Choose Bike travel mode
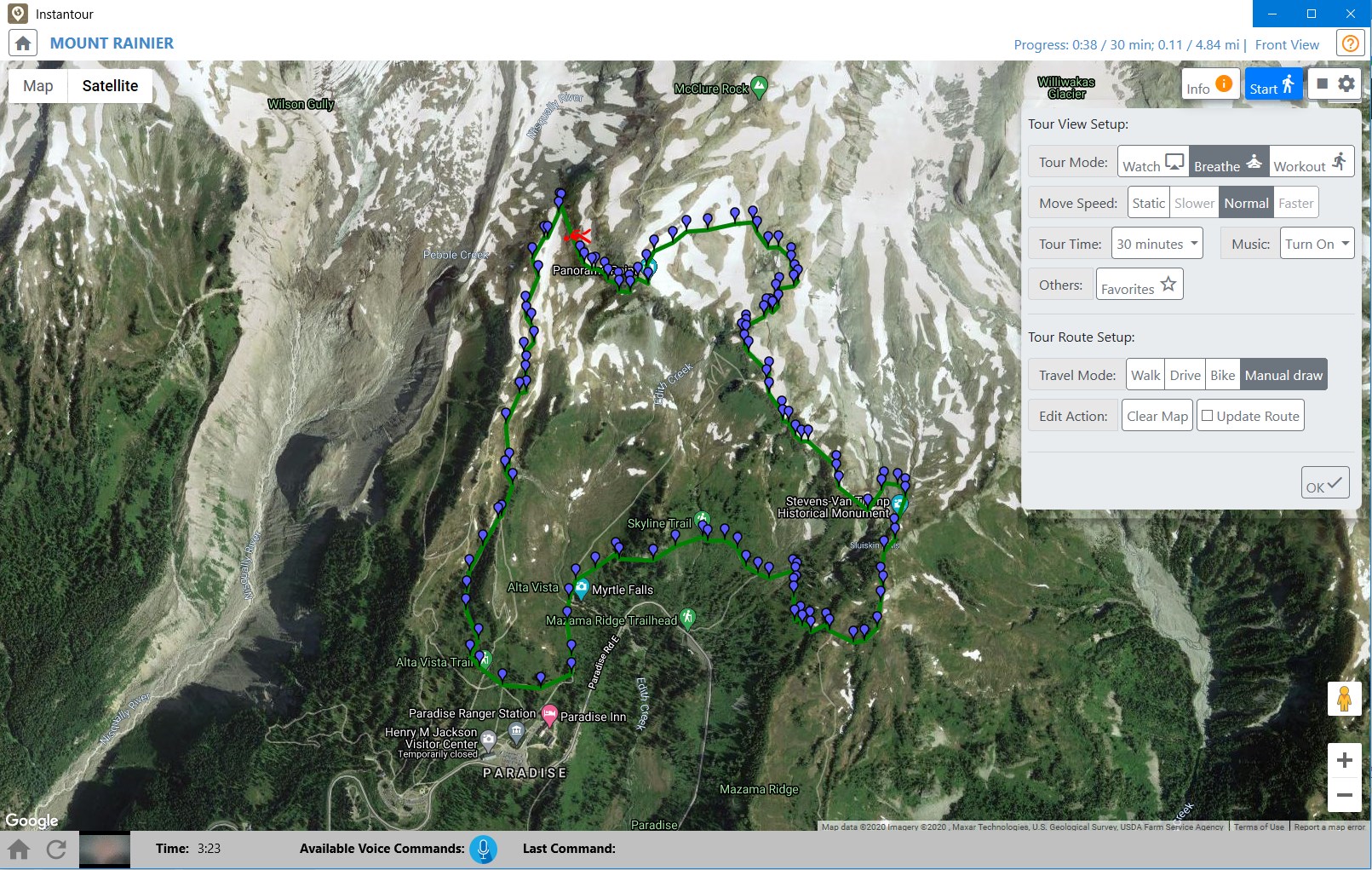1372x870 pixels. [x=1223, y=375]
